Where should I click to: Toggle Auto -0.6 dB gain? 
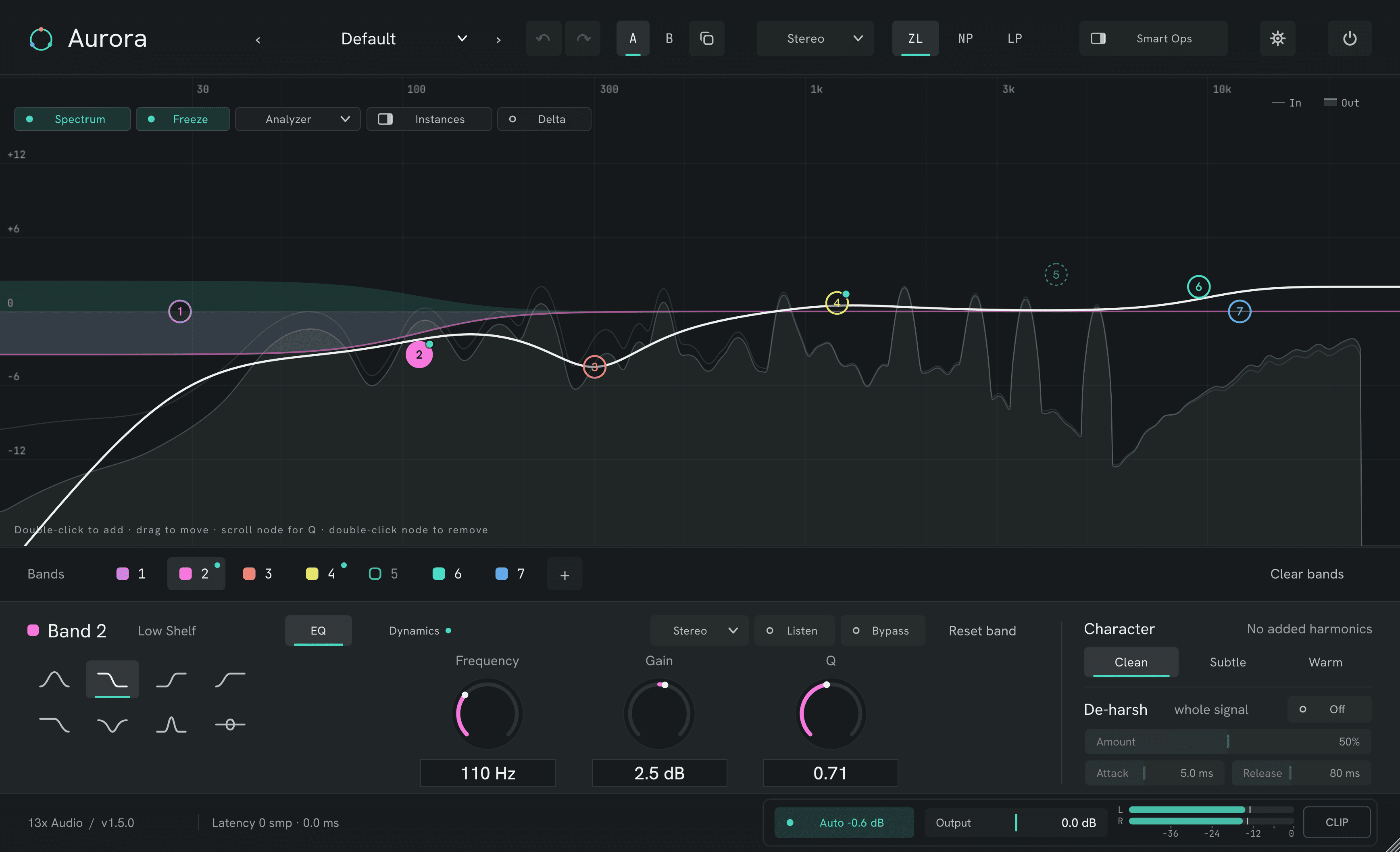[844, 823]
